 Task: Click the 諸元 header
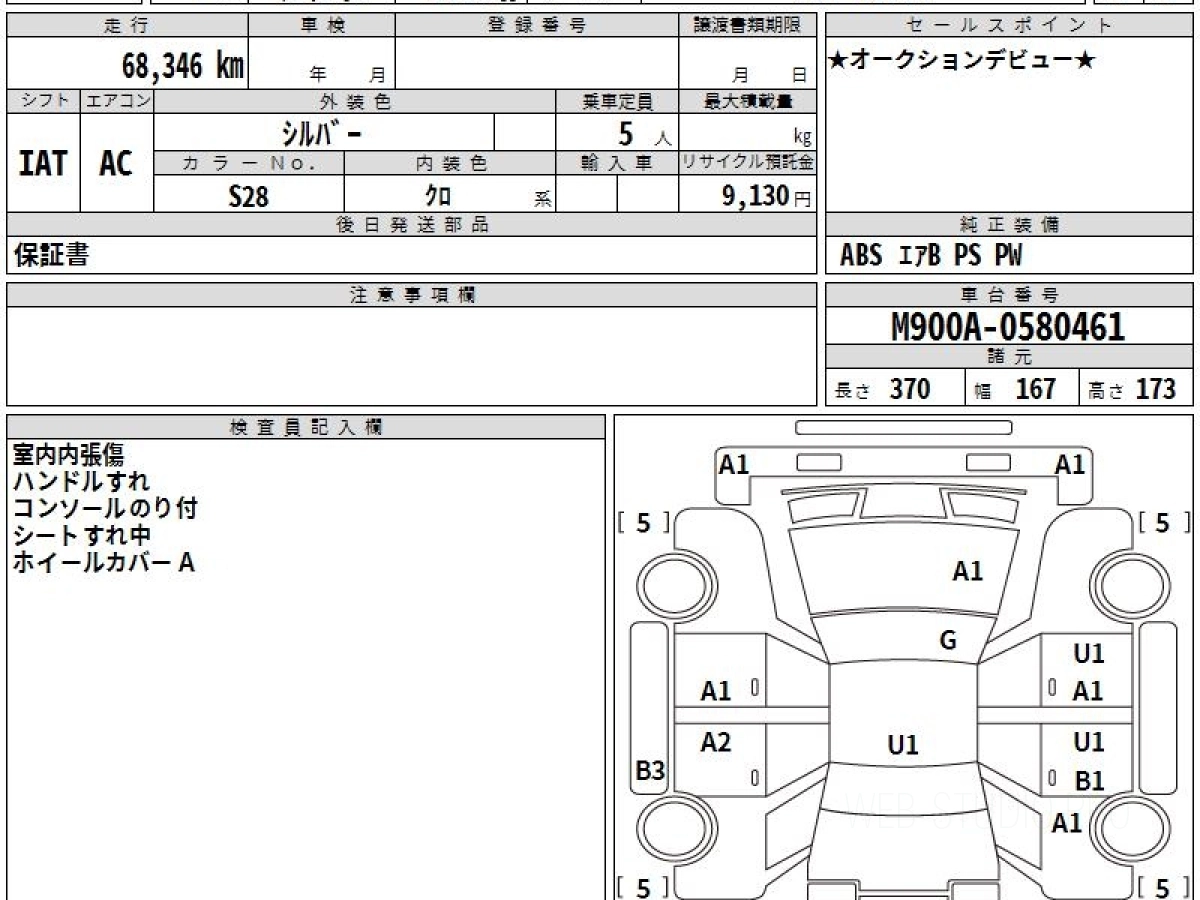pos(1010,357)
